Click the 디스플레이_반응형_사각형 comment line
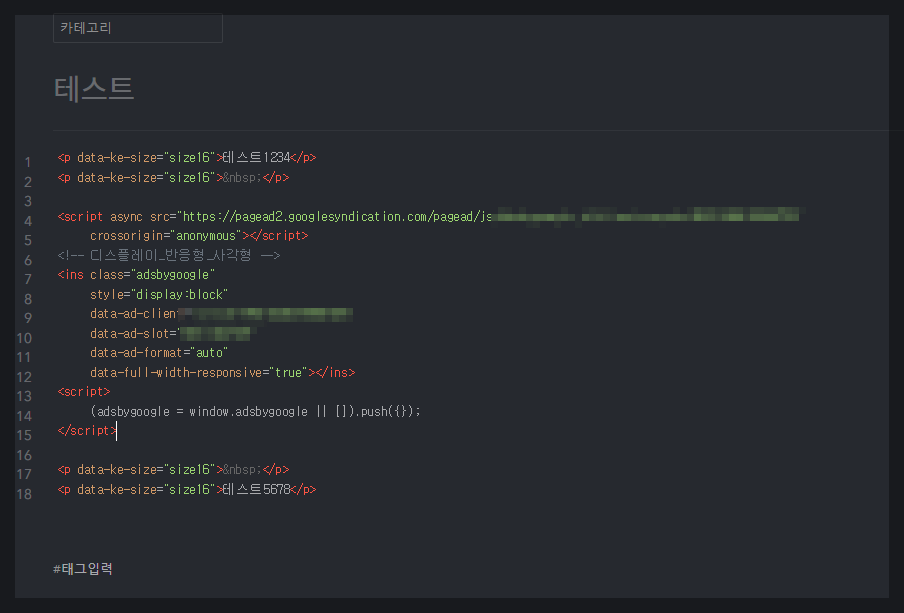 click(169, 255)
